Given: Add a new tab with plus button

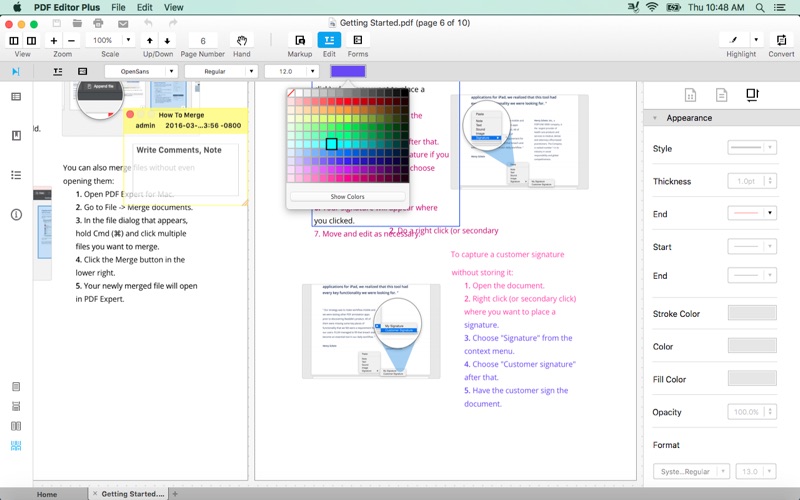Looking at the screenshot, I should tap(175, 493).
